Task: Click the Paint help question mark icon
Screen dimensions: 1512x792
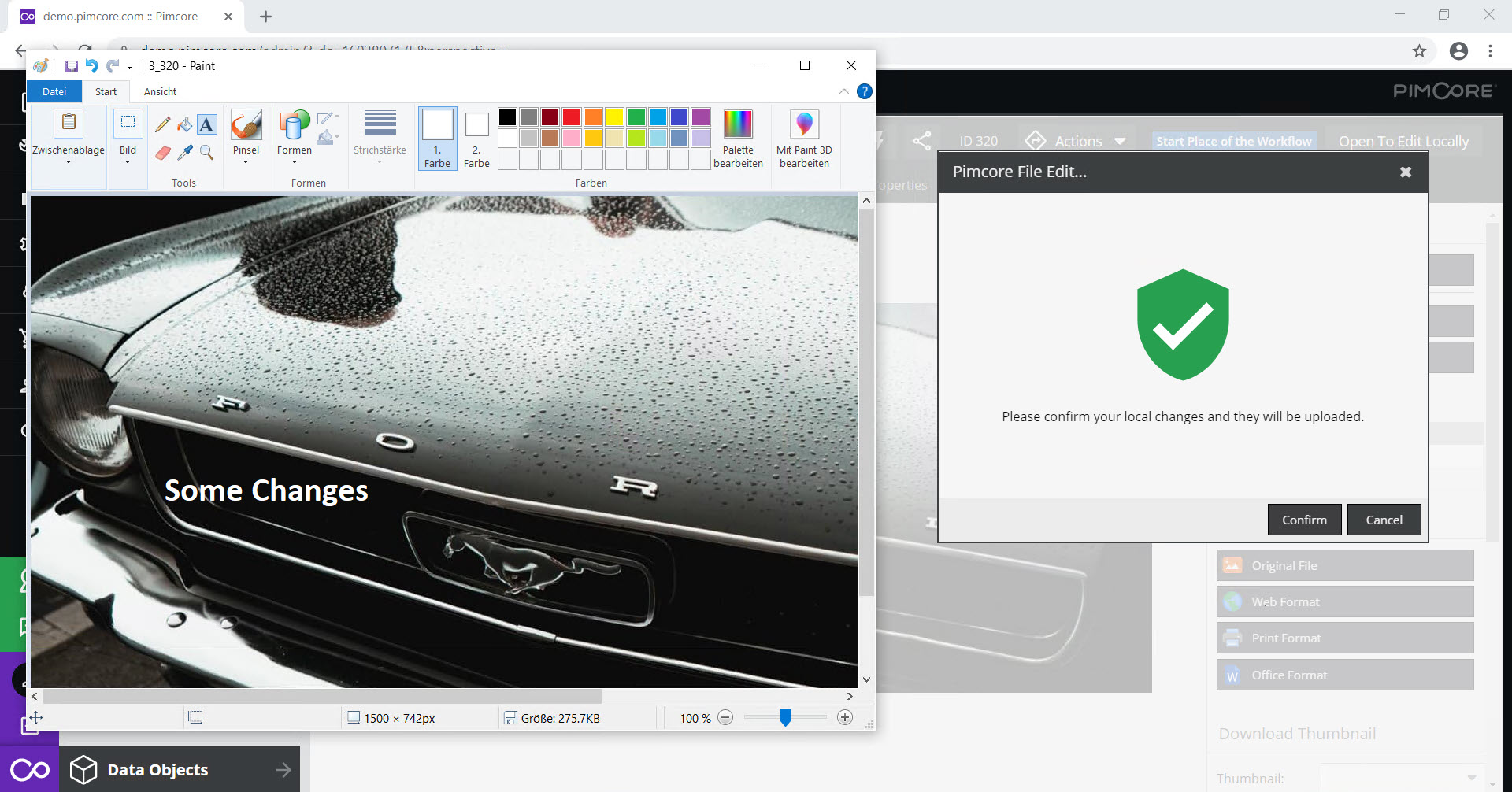Action: (864, 91)
